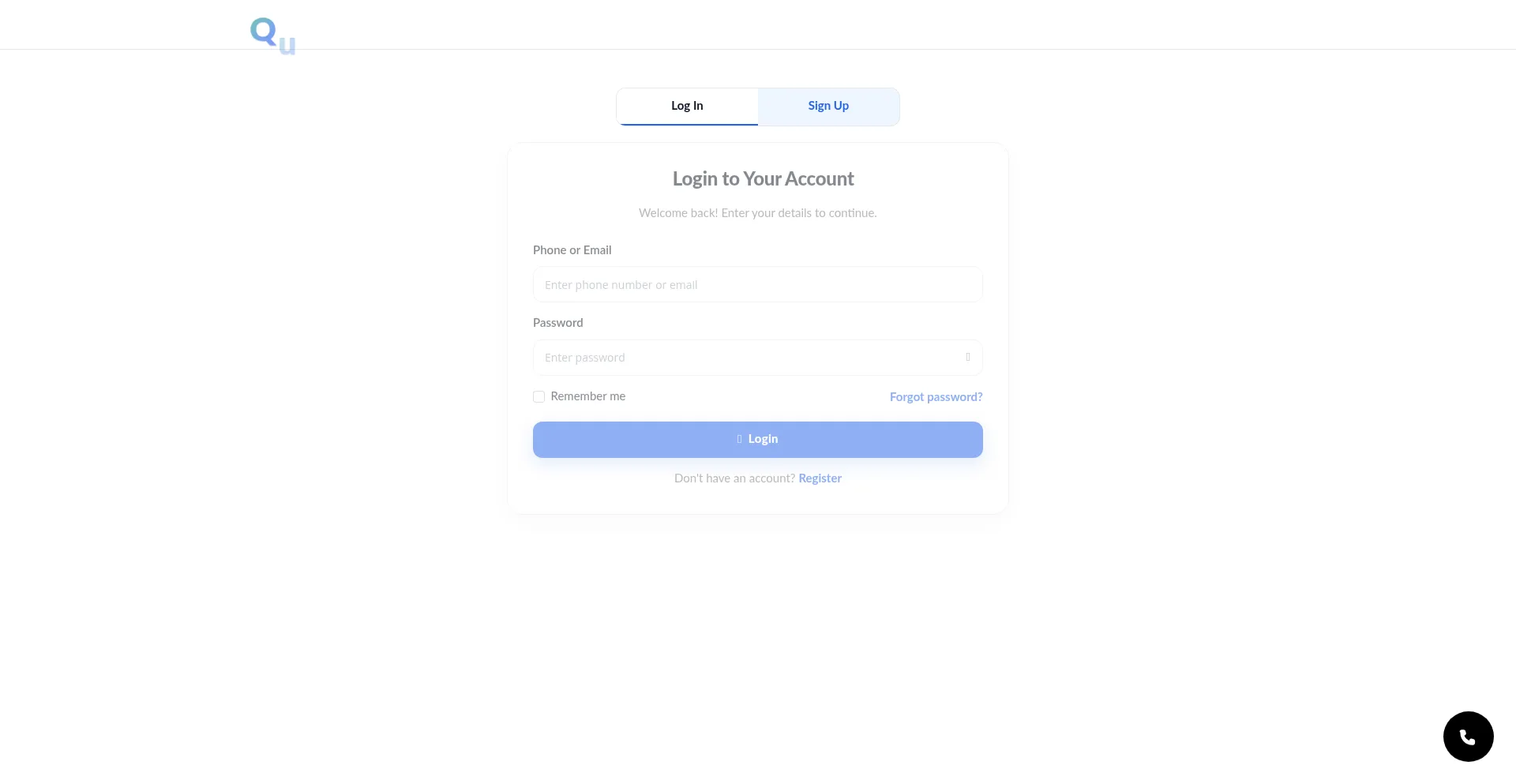
Task: Focus the phone number or email field
Action: click(x=758, y=285)
